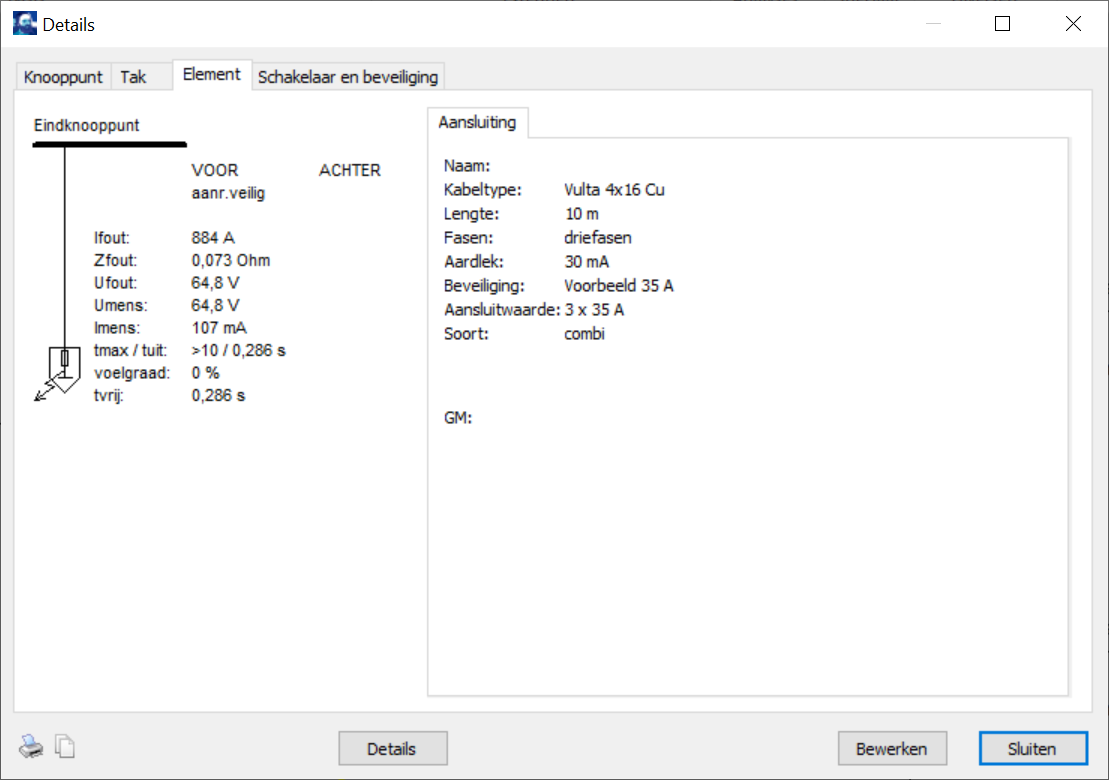Switch to the Knooppunt tab
The image size is (1109, 780).
[63, 77]
